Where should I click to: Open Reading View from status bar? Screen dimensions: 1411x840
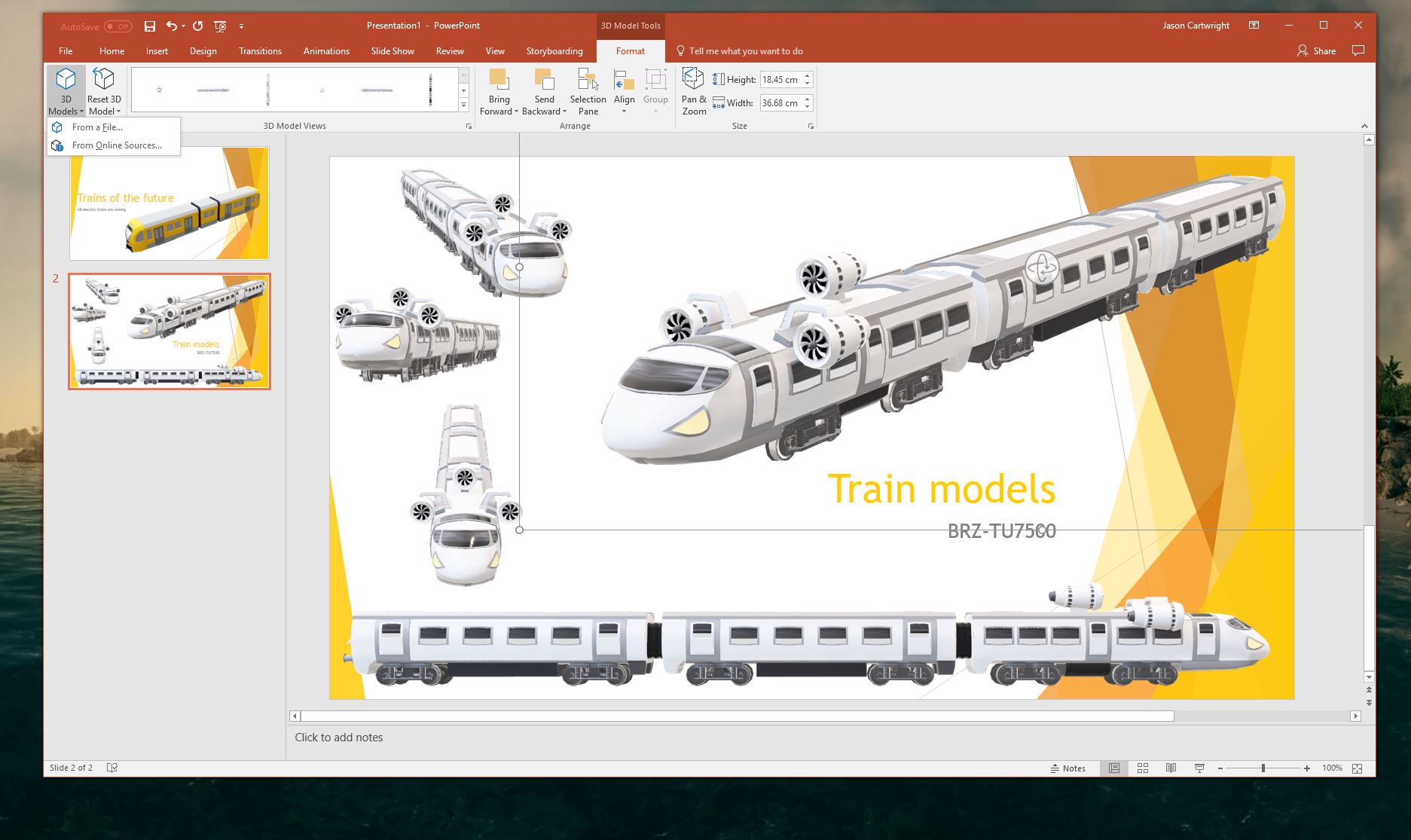[x=1171, y=768]
